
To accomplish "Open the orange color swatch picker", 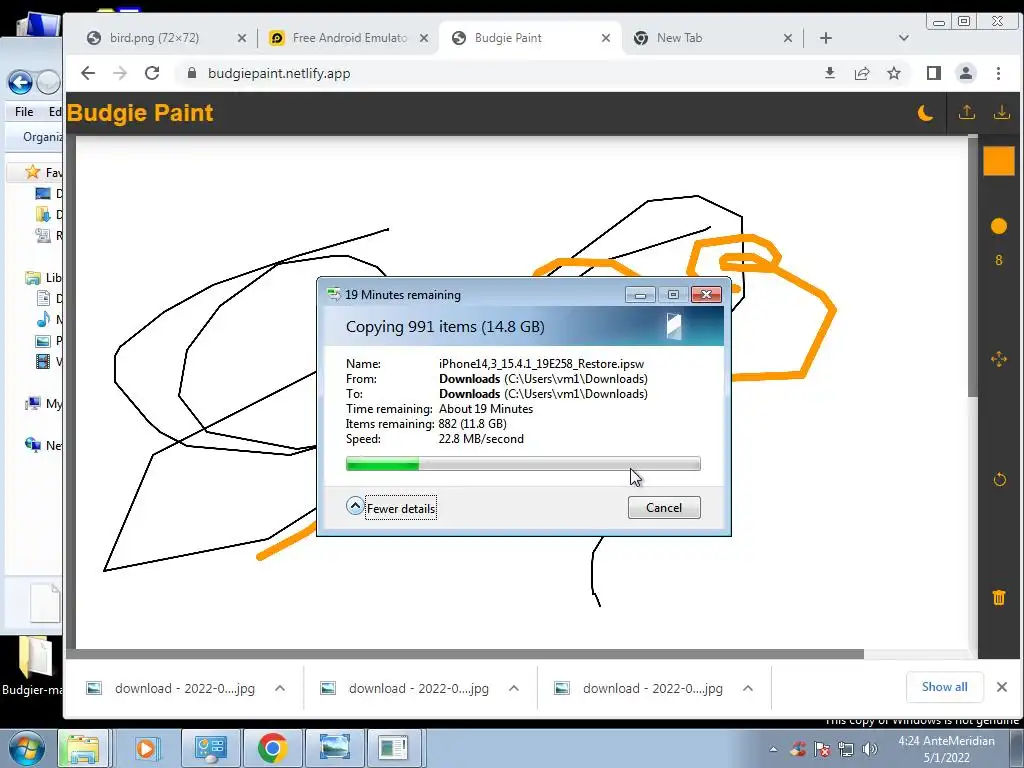I will pos(999,161).
